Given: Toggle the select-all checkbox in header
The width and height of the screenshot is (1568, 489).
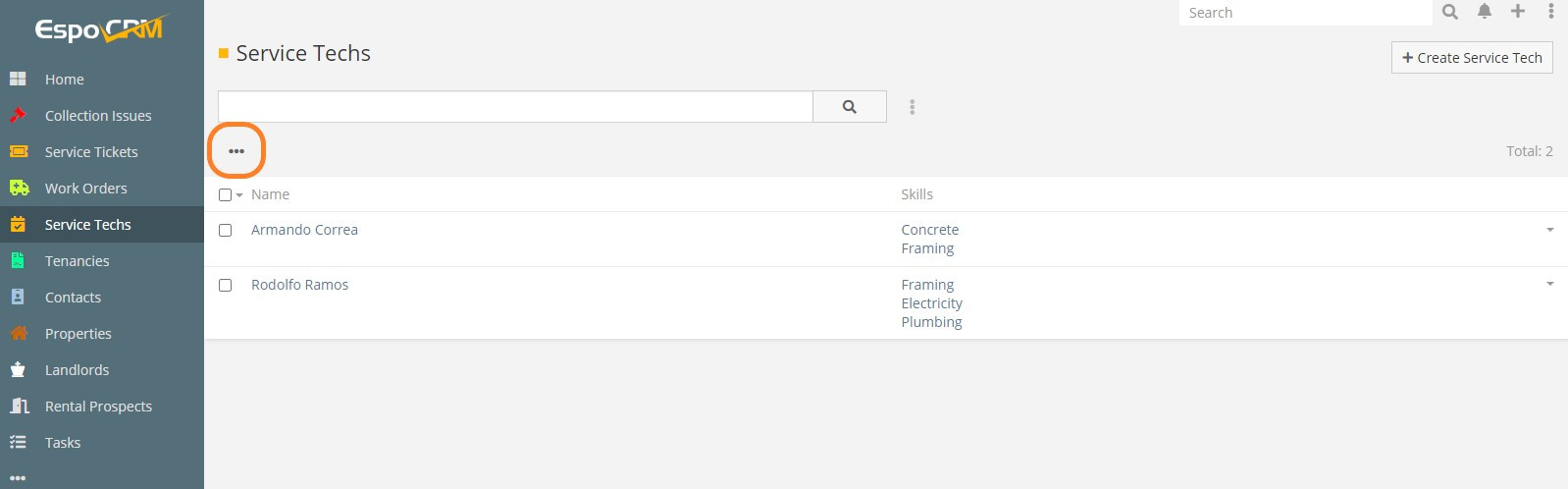Looking at the screenshot, I should tap(225, 194).
